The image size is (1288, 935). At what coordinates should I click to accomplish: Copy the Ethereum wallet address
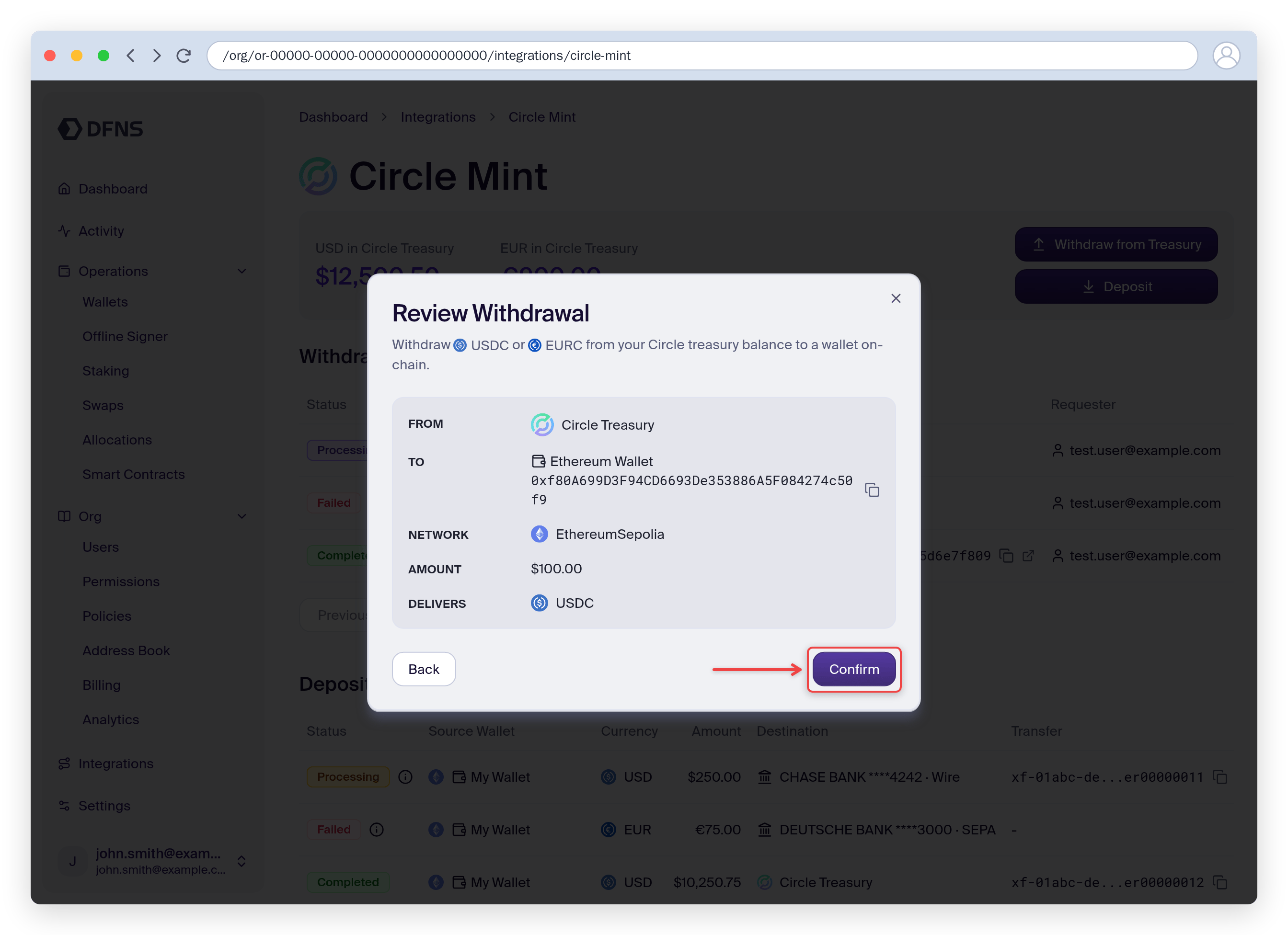pos(872,490)
